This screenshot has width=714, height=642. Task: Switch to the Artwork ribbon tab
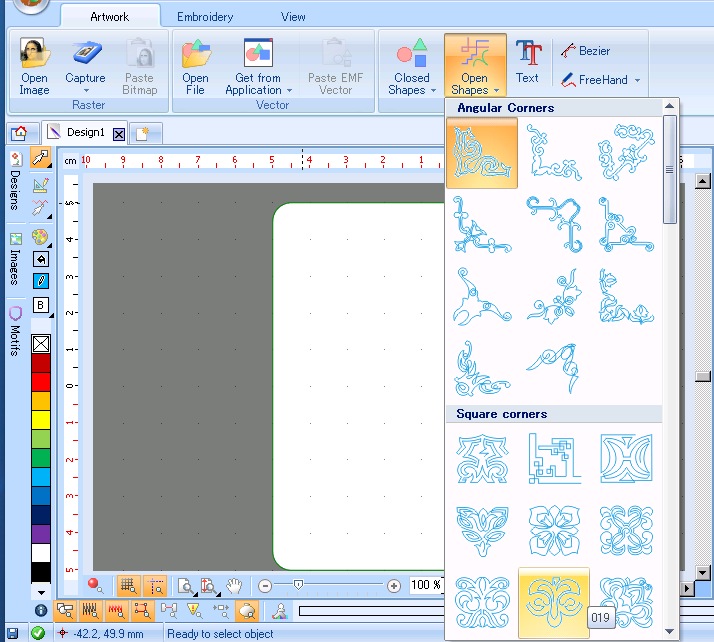point(110,17)
